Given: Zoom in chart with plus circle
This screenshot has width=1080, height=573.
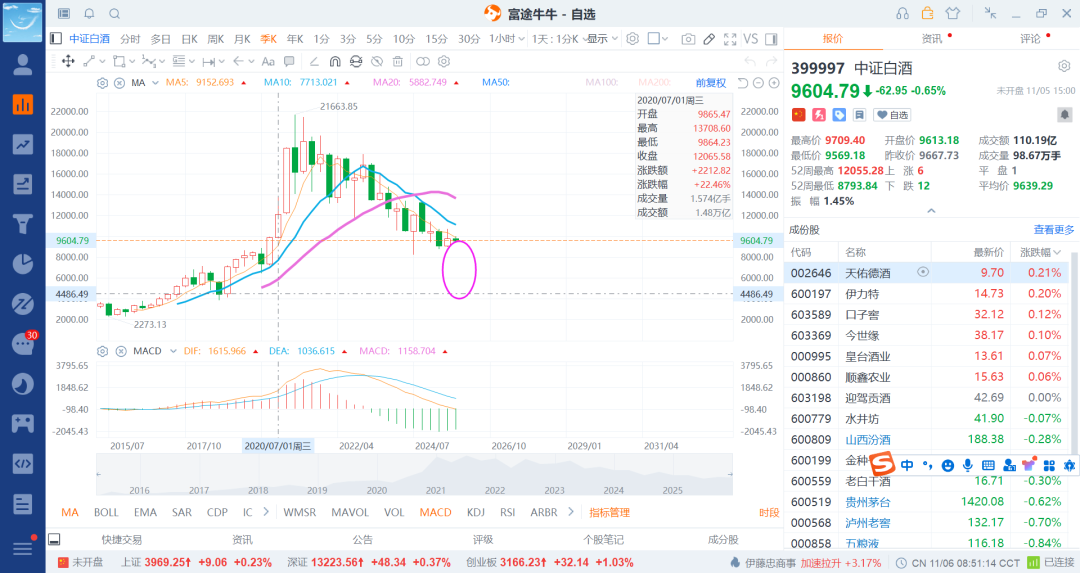Looking at the screenshot, I should click(774, 83).
